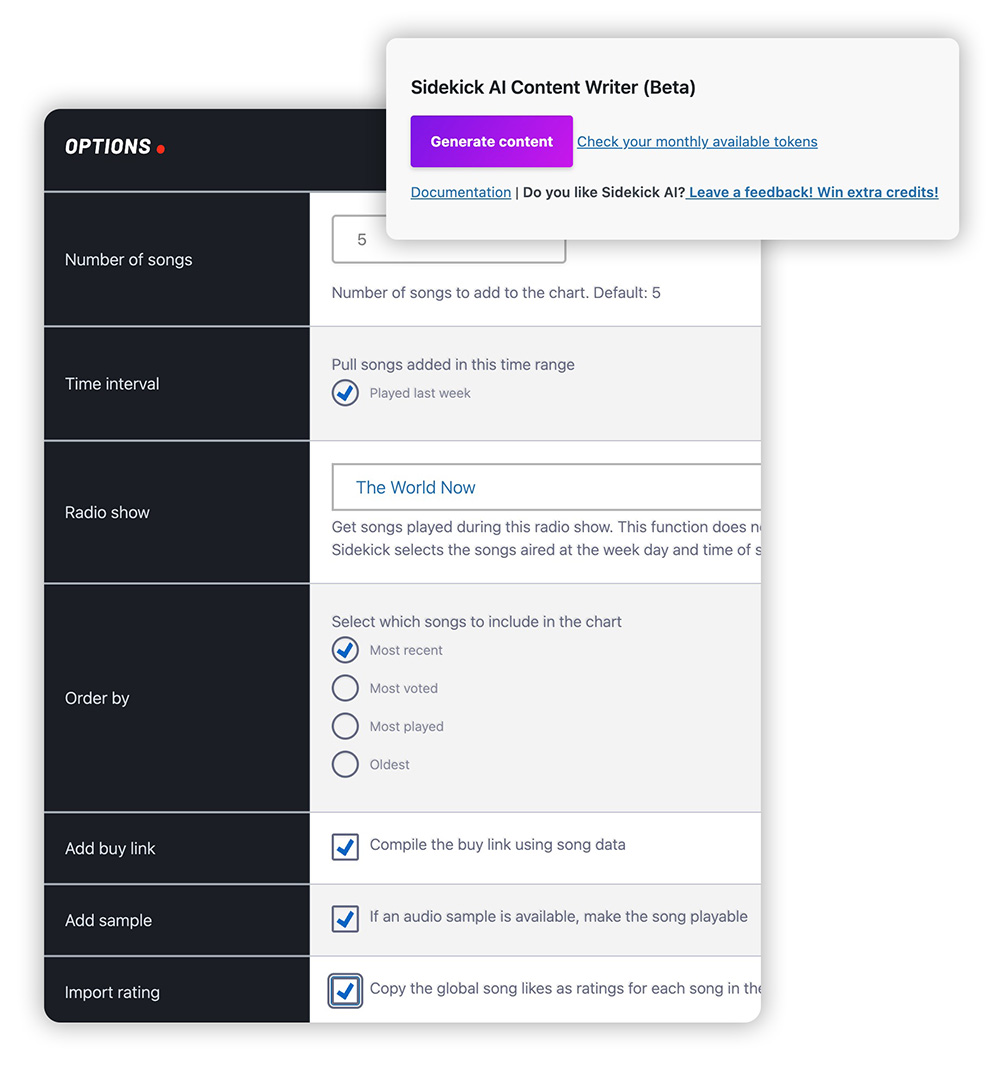Choose the Most voted radio button
The height and width of the screenshot is (1077, 1000).
[345, 688]
